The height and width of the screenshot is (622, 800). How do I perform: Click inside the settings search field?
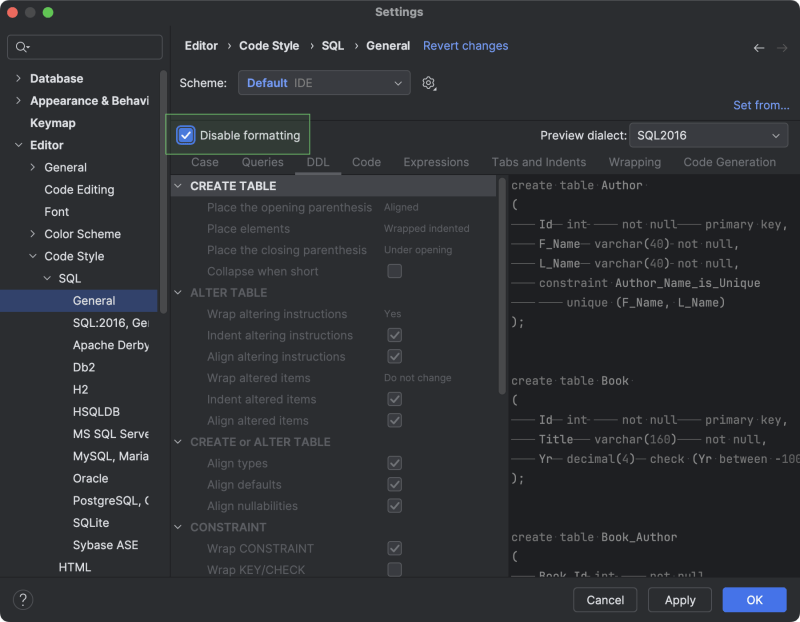point(84,47)
